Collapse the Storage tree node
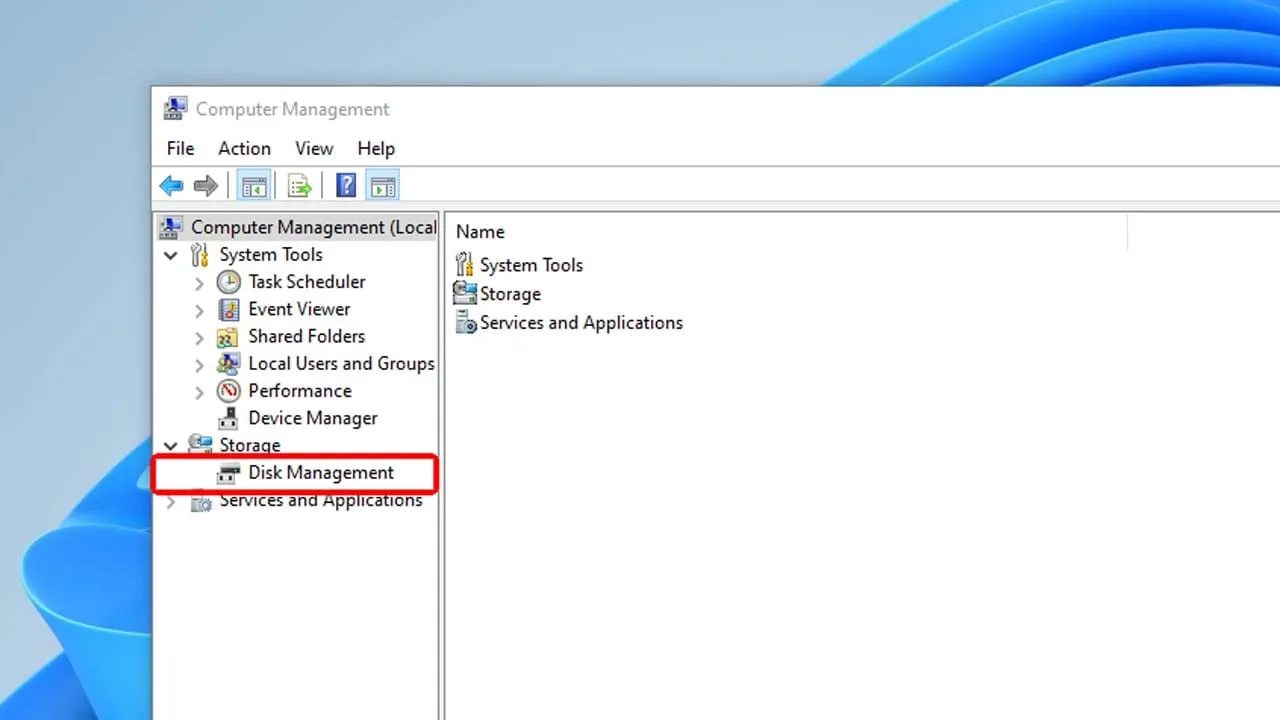1280x720 pixels. (x=171, y=446)
